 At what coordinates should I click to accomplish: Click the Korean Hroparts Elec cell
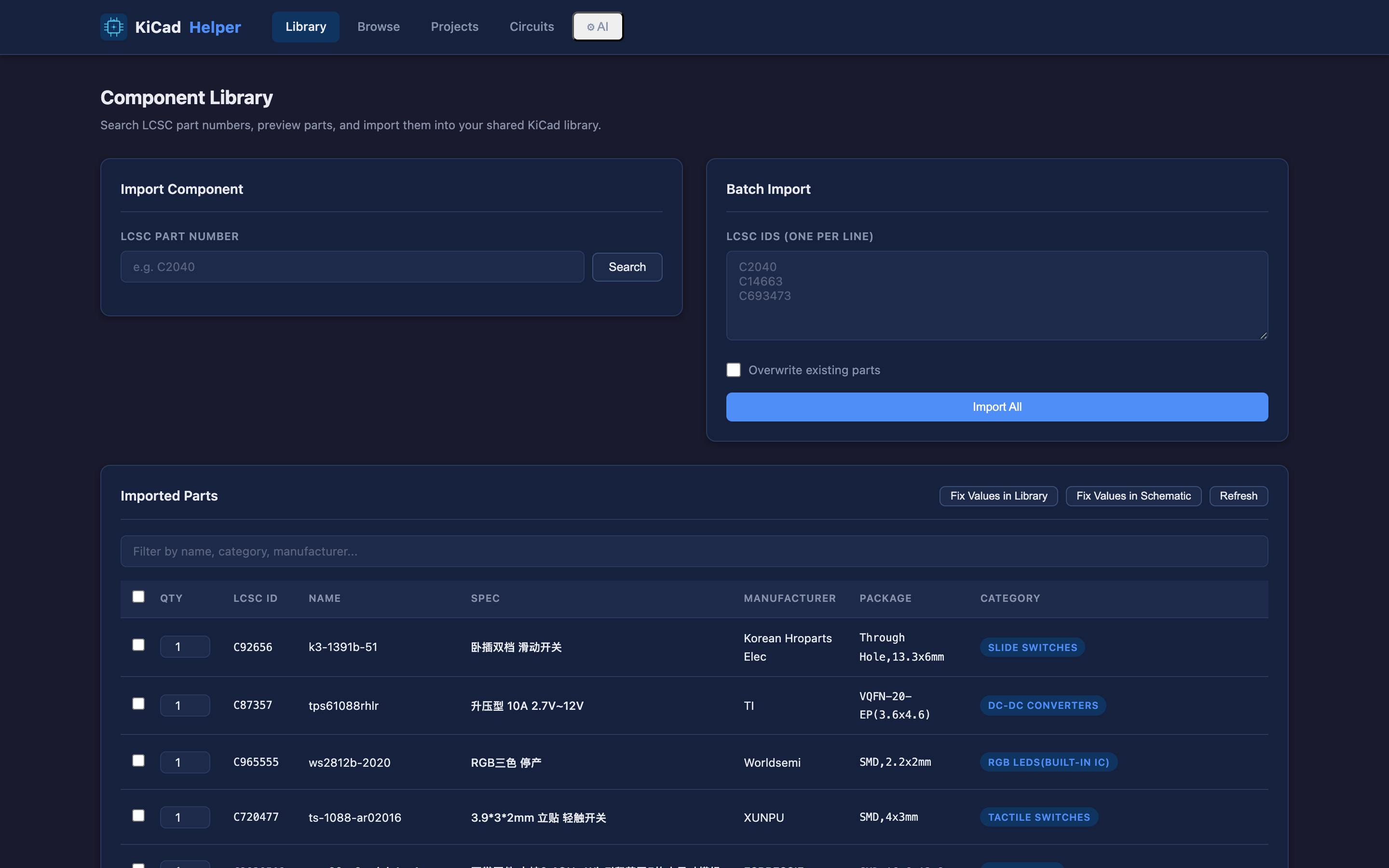[x=788, y=647]
